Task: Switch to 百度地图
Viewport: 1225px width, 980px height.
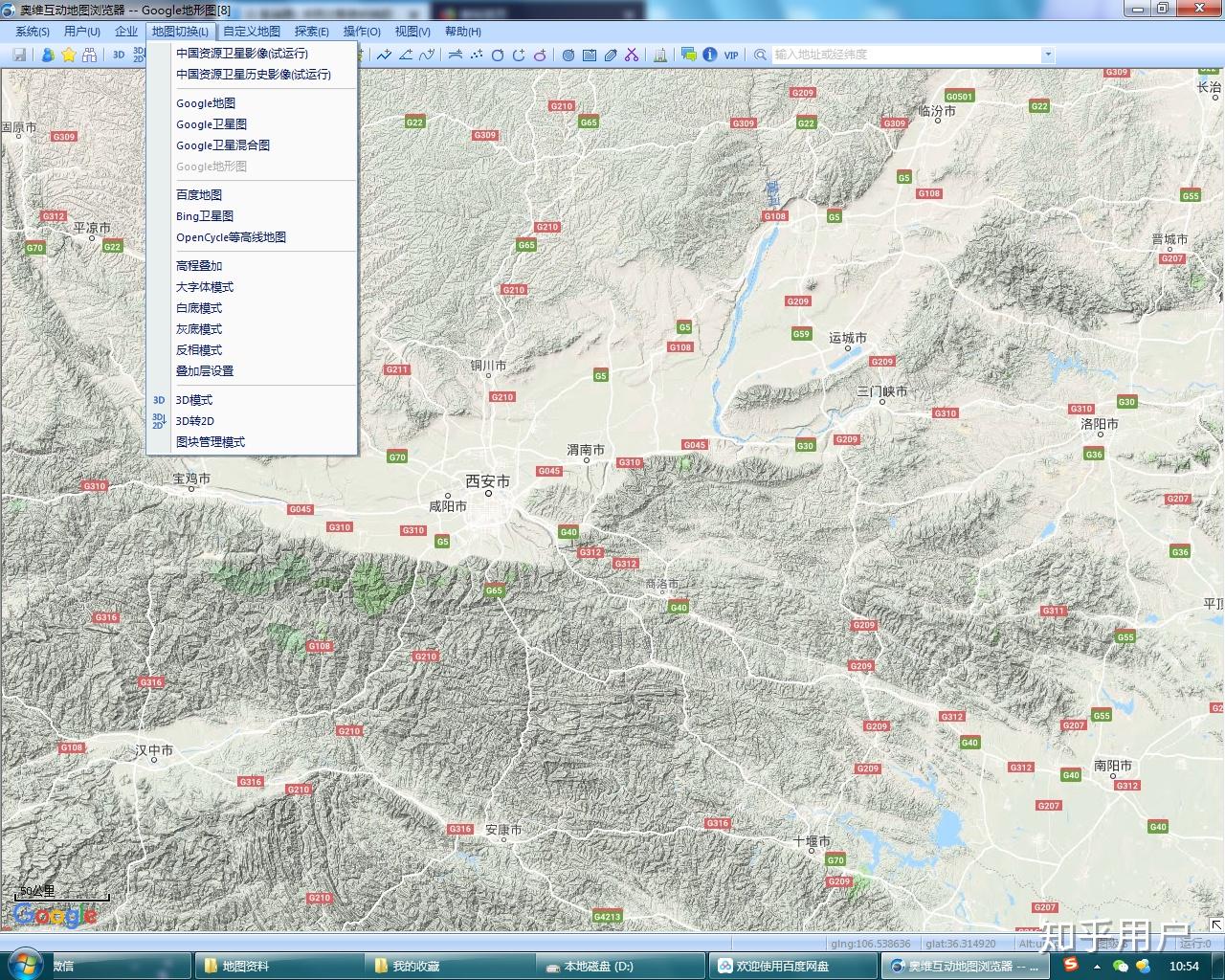Action: (x=199, y=195)
